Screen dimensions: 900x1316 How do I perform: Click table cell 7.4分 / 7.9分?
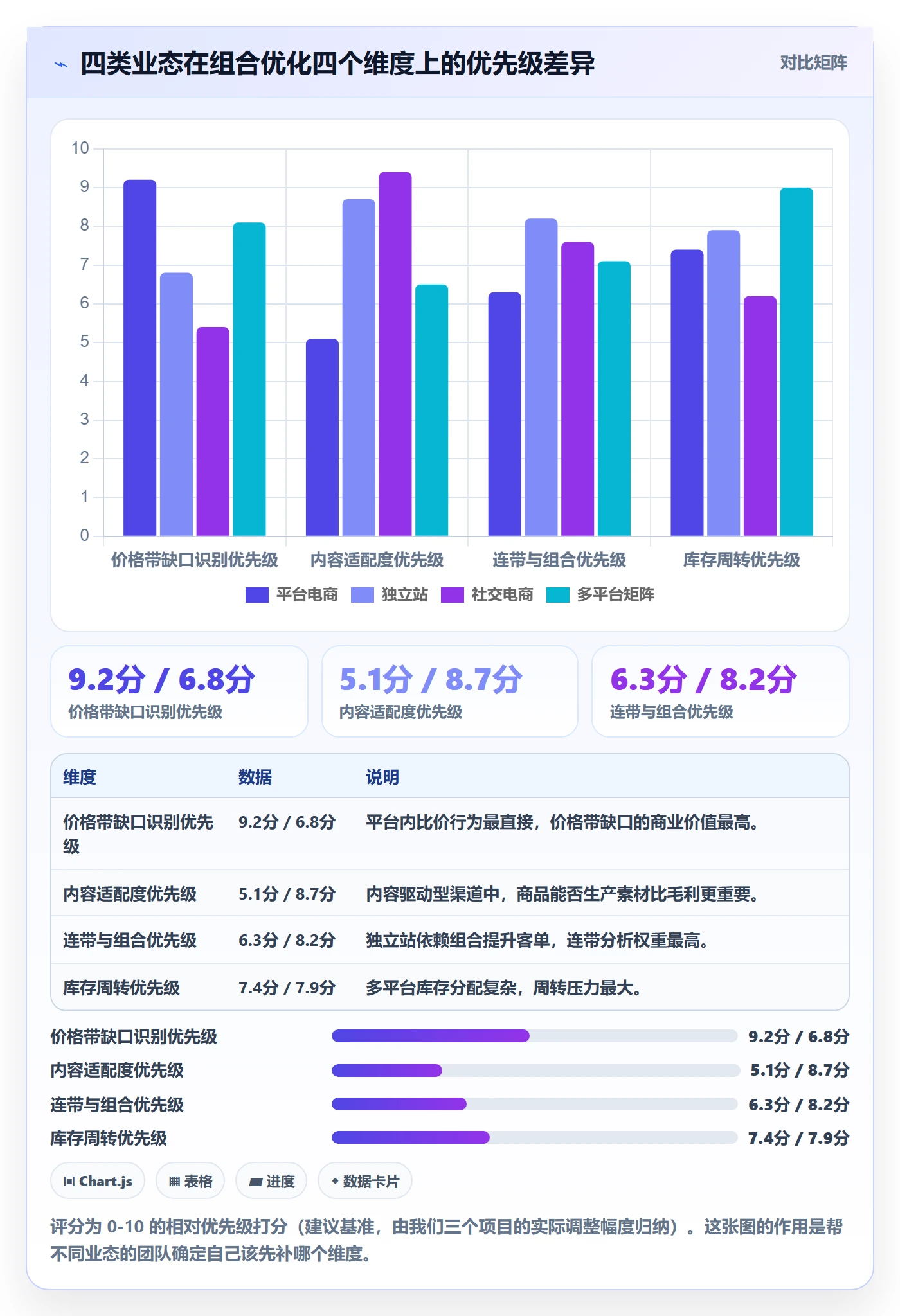click(x=287, y=988)
